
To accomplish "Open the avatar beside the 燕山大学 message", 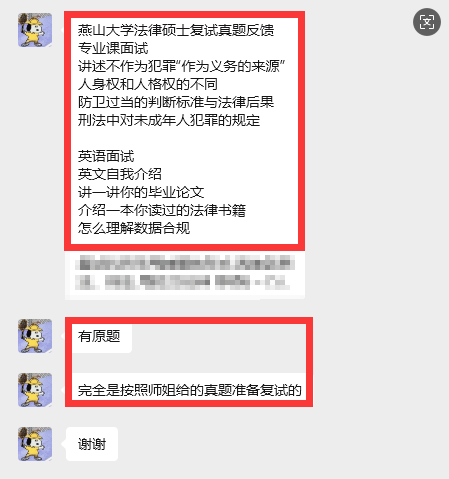I will [35, 30].
